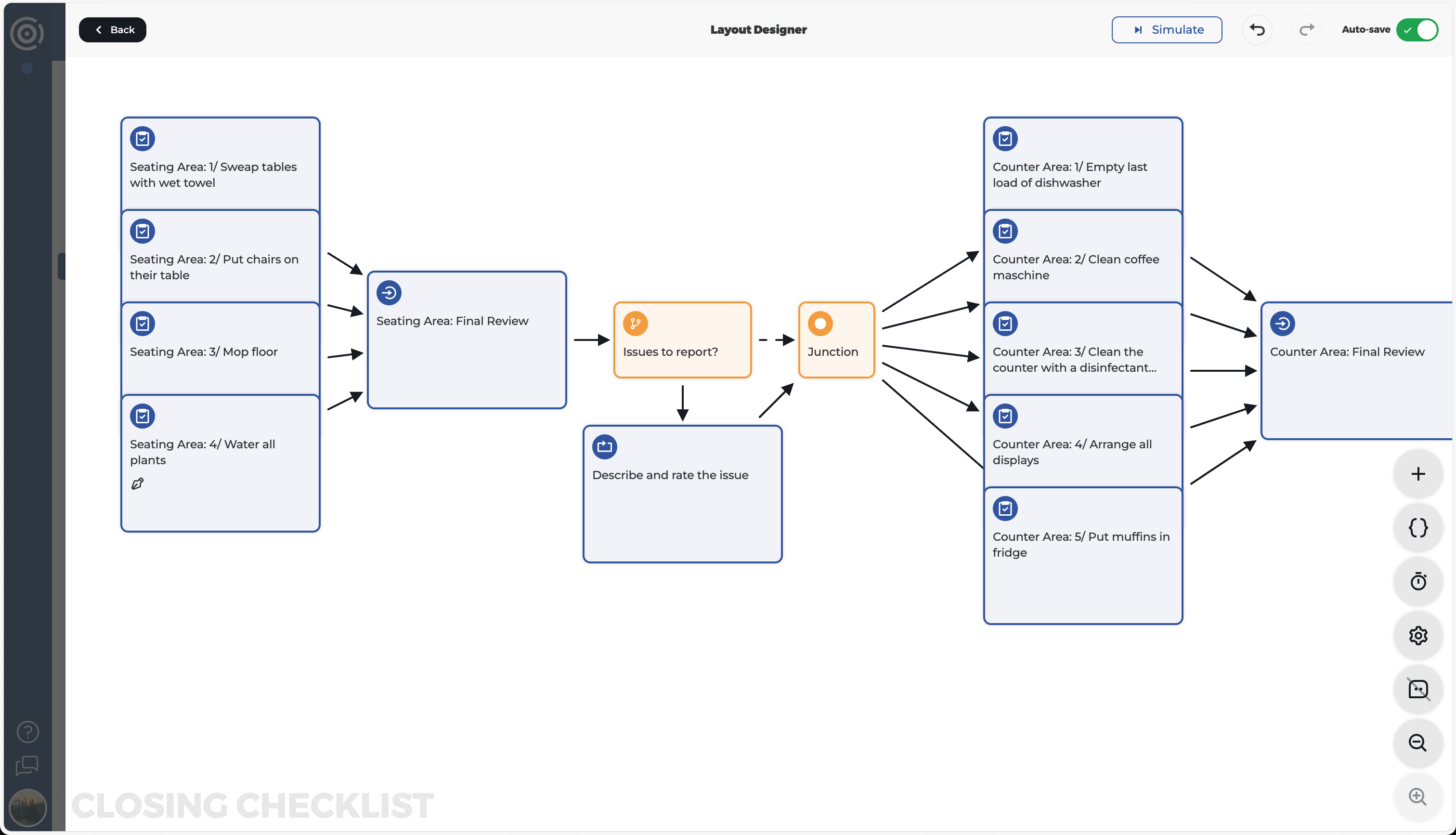The height and width of the screenshot is (835, 1456).
Task: Toggle the plant icon on task 4
Action: pos(137,483)
